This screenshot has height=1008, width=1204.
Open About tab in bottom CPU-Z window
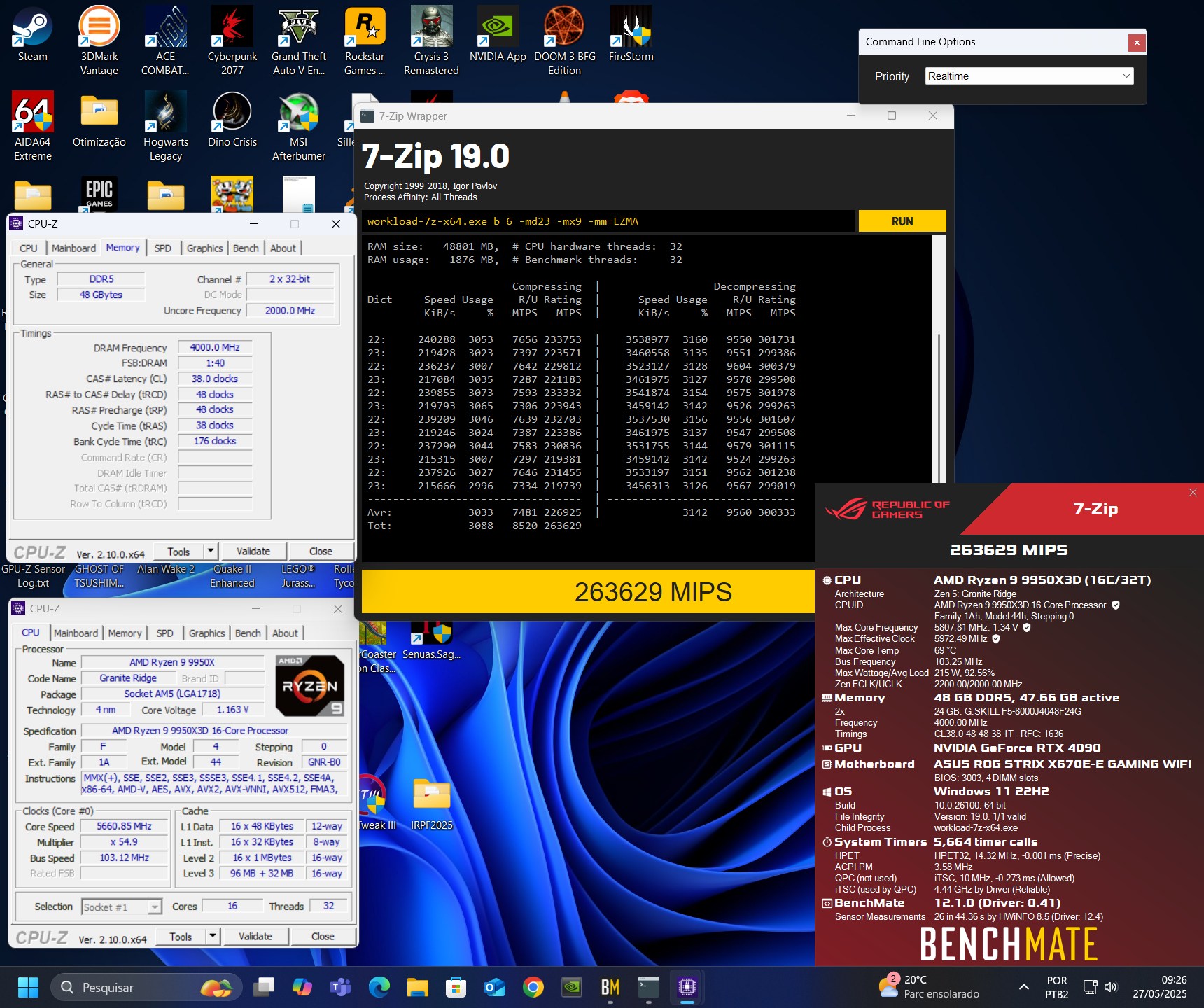click(285, 633)
